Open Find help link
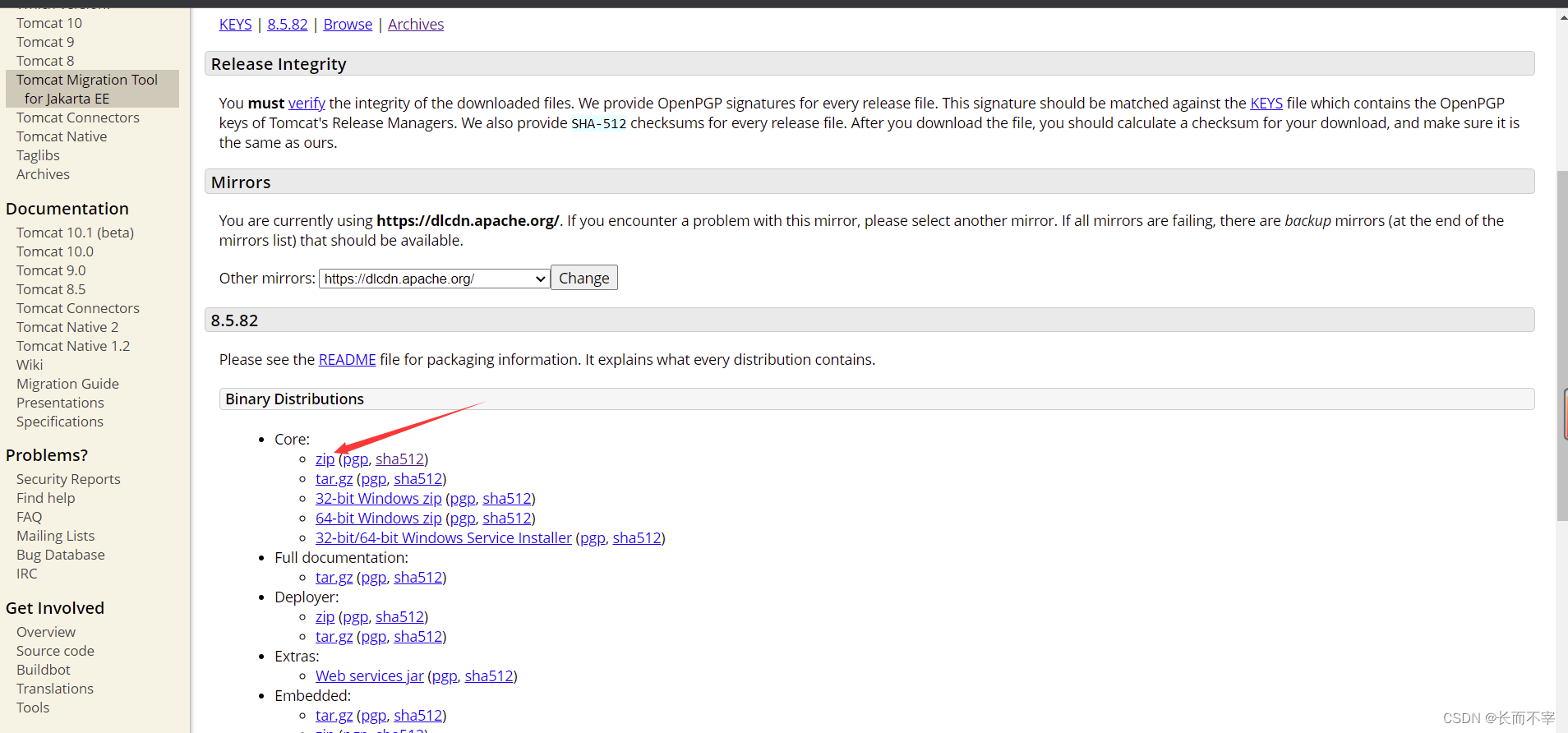The width and height of the screenshot is (1568, 733). pyautogui.click(x=45, y=498)
